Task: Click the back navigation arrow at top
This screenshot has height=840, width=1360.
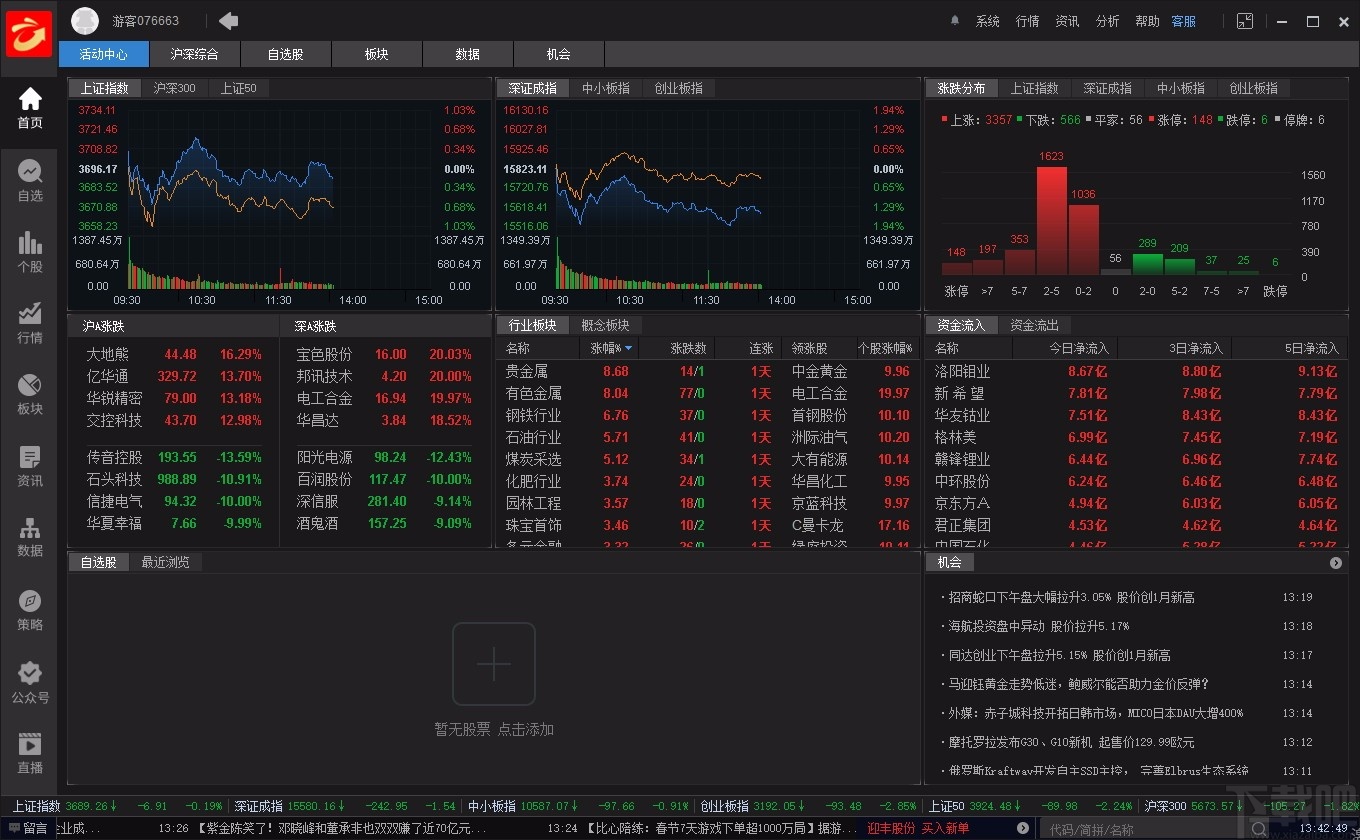Action: point(228,20)
